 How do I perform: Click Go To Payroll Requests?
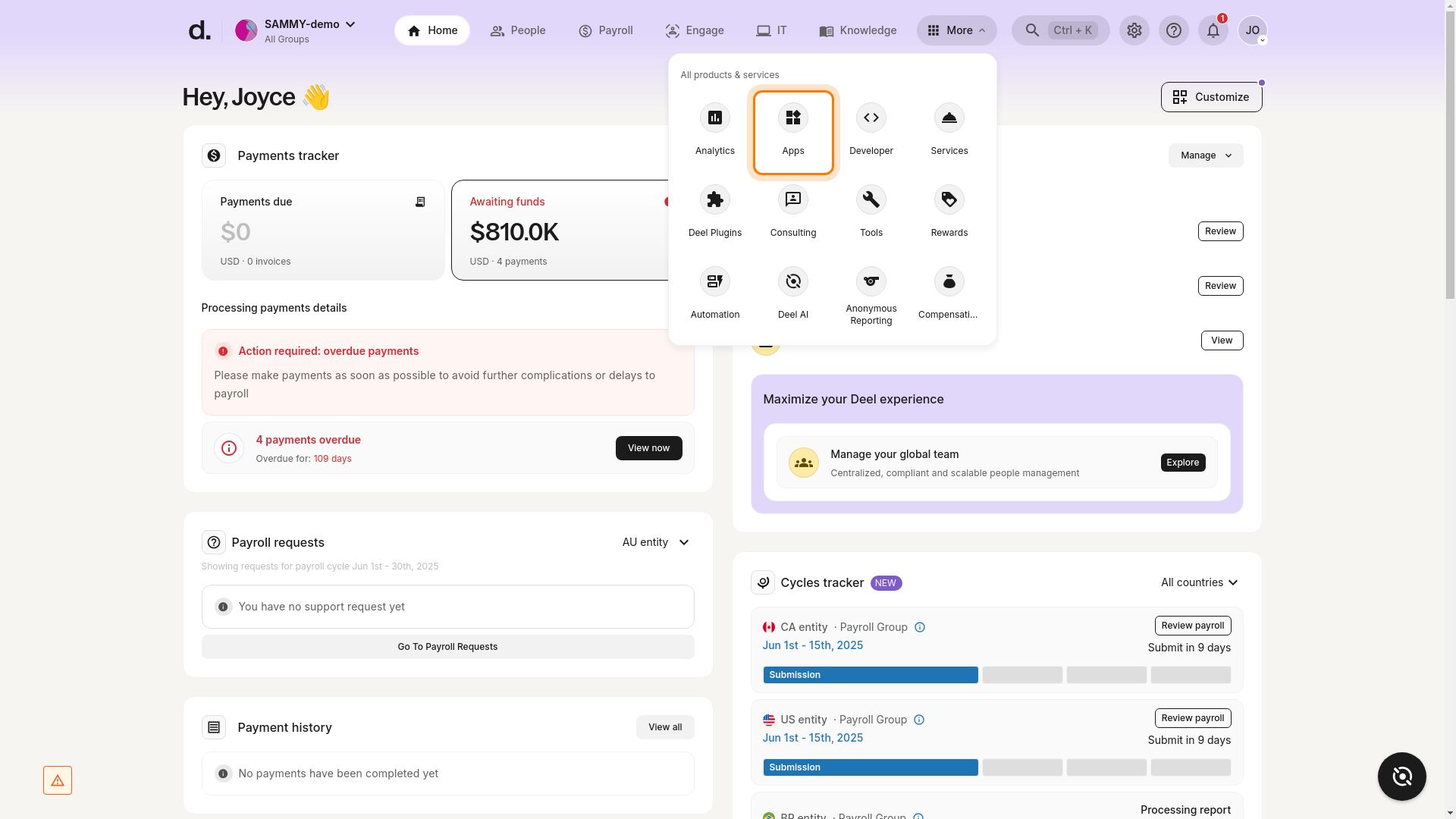click(x=447, y=647)
